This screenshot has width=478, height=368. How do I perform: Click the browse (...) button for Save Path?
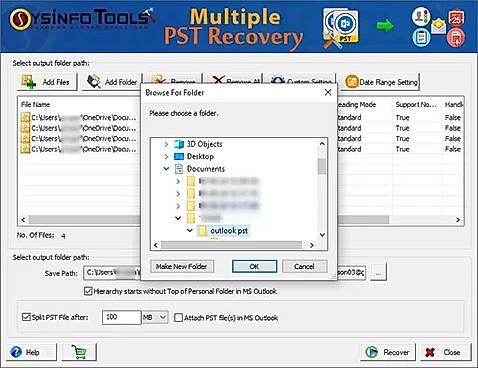(378, 273)
